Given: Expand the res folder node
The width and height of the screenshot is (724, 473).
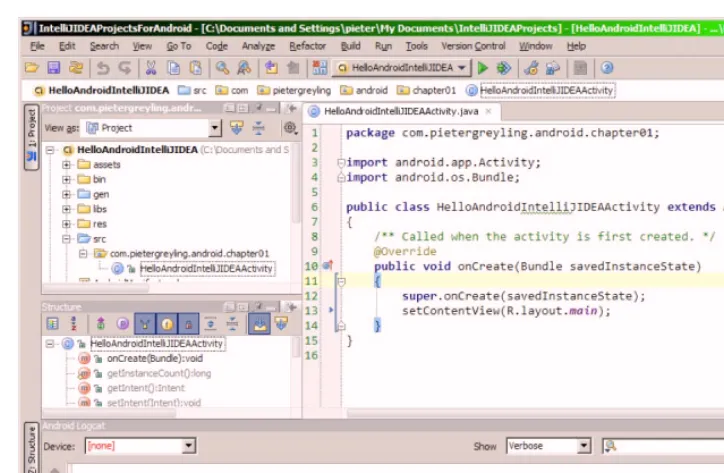Looking at the screenshot, I should tap(66, 224).
